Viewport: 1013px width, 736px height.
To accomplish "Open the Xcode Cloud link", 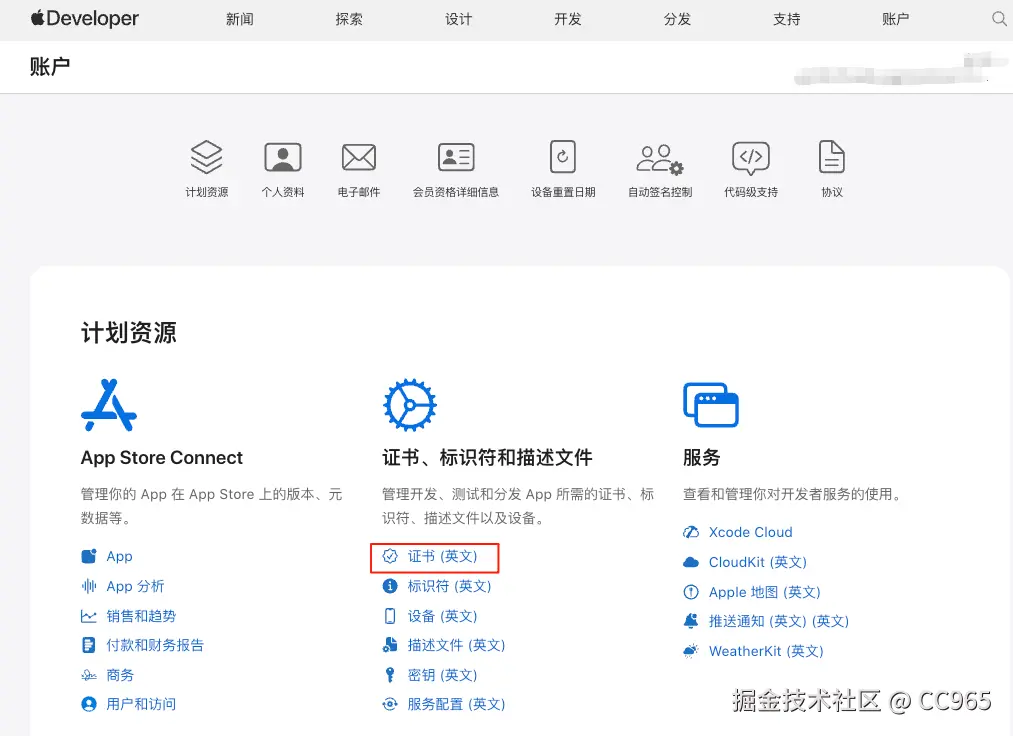I will point(751,532).
